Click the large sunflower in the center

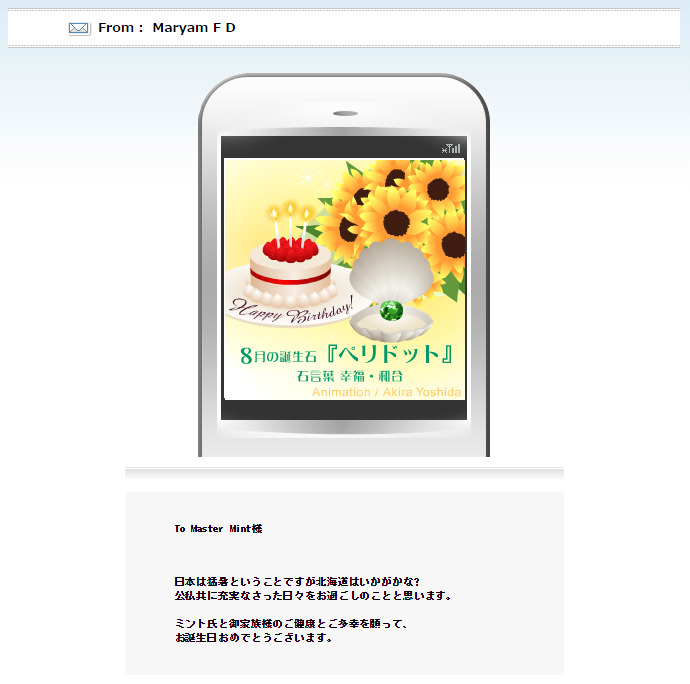coord(393,218)
